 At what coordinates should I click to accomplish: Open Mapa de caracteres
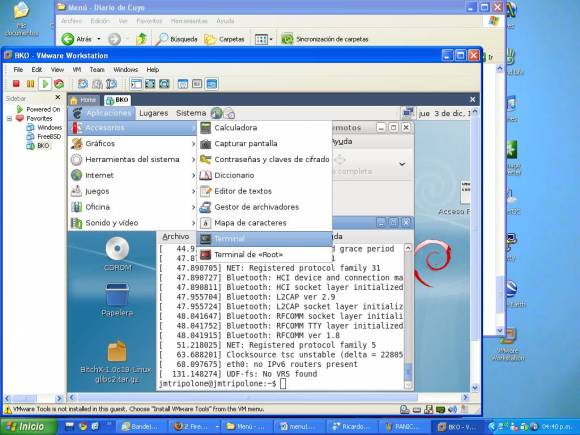tap(264, 223)
